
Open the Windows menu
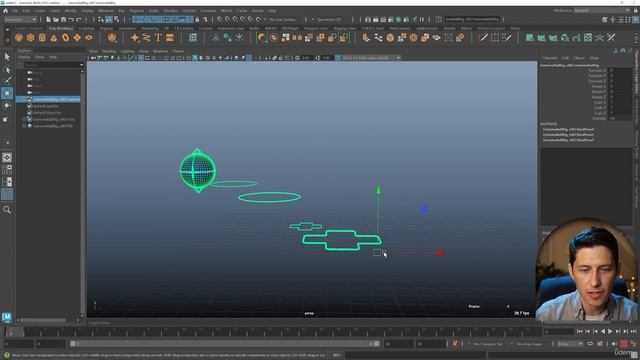coord(106,11)
